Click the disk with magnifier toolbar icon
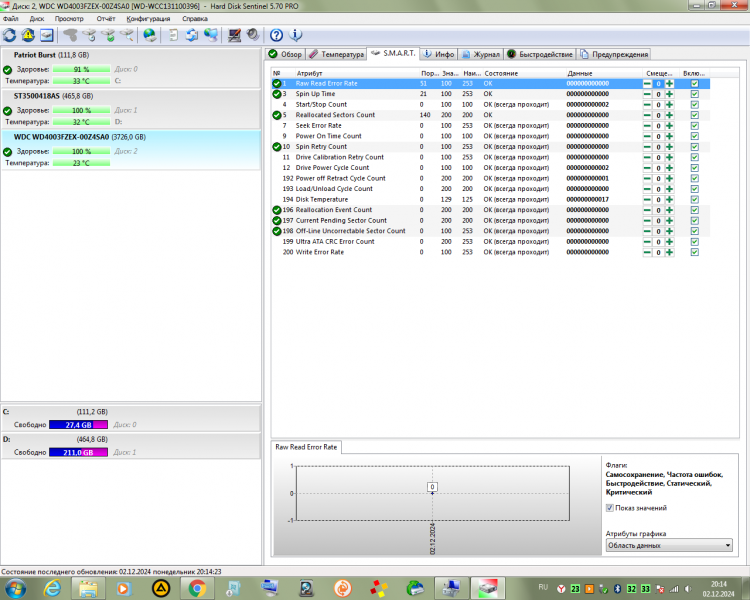750x600 pixels. (x=127, y=35)
